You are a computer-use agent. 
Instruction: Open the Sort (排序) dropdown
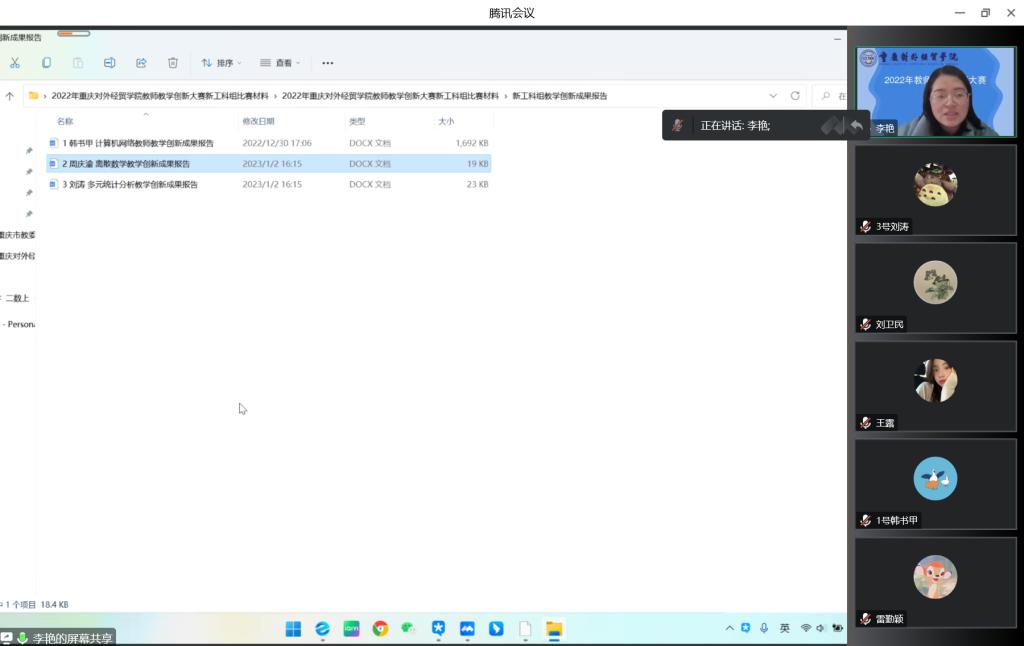pos(221,63)
